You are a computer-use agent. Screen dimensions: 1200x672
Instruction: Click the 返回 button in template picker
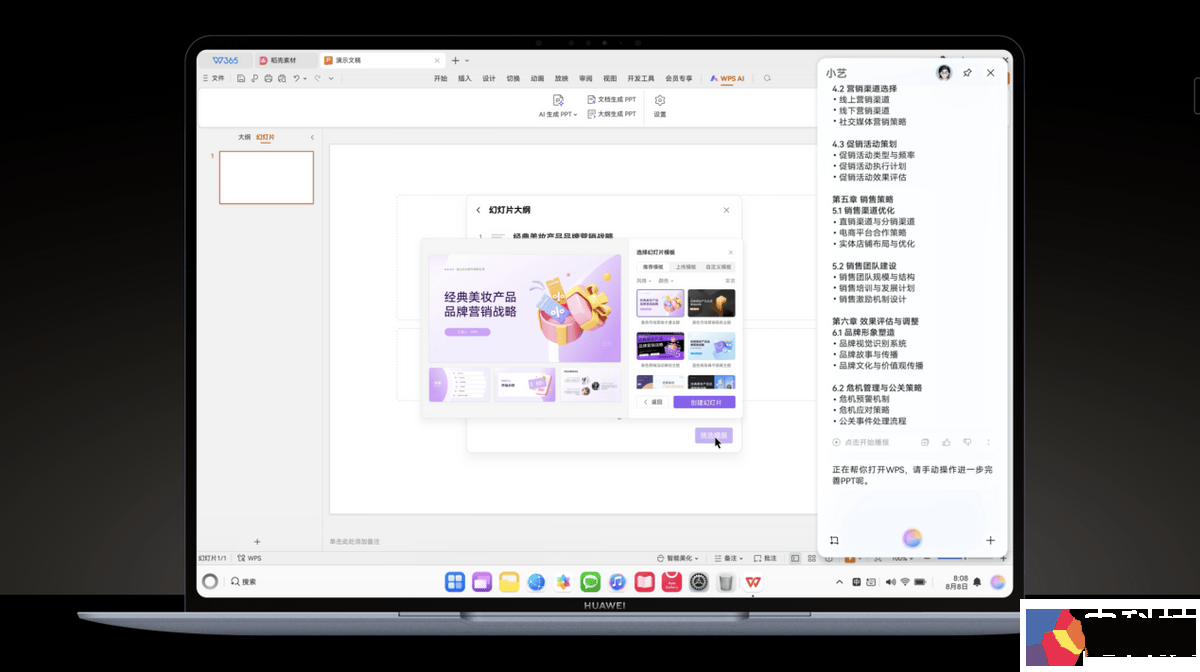click(x=653, y=402)
